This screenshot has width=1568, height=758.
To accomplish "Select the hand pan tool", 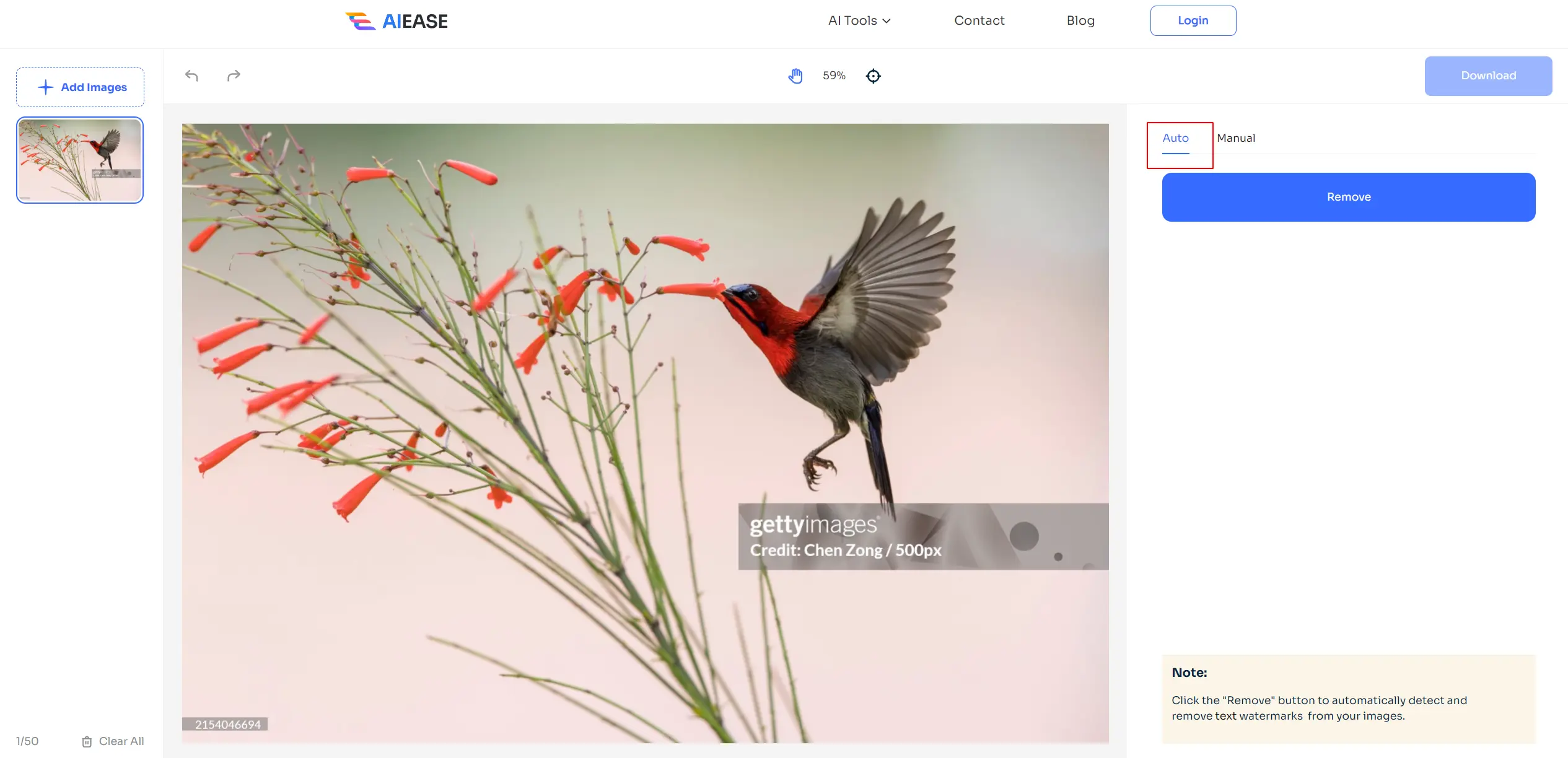I will (x=795, y=76).
